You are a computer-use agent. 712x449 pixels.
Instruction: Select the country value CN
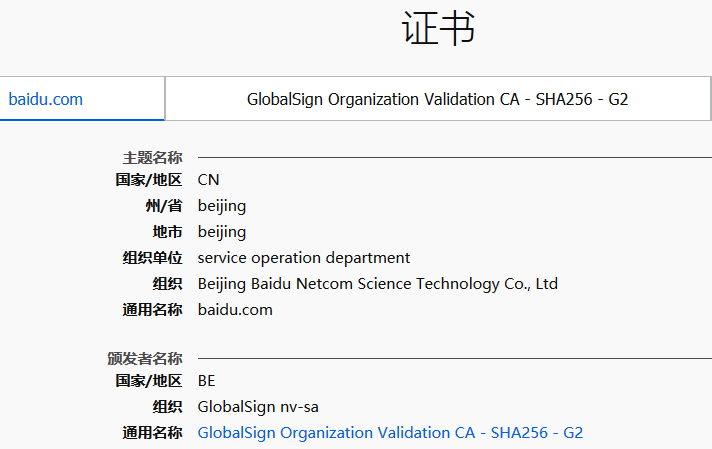click(208, 180)
